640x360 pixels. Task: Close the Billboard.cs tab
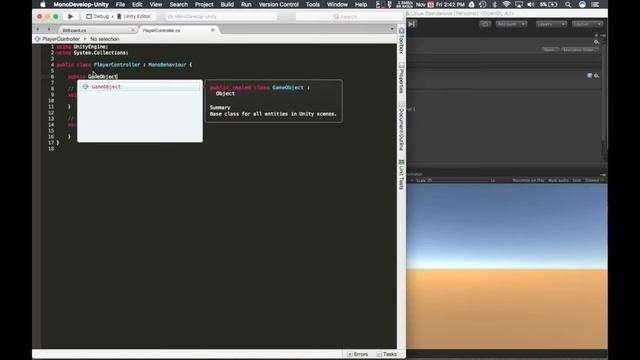click(133, 30)
